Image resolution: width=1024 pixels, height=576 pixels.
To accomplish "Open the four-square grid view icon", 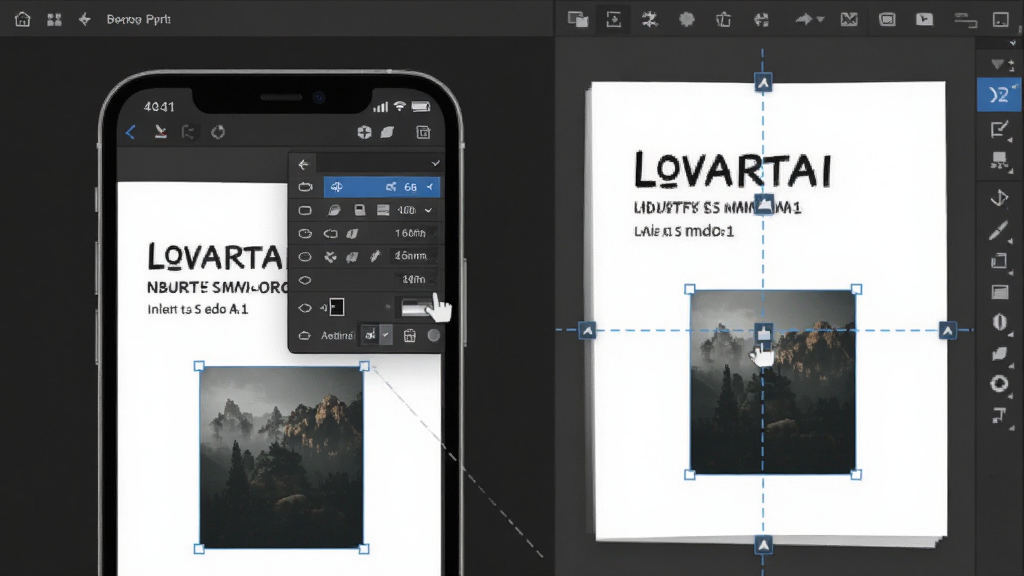I will (x=54, y=20).
